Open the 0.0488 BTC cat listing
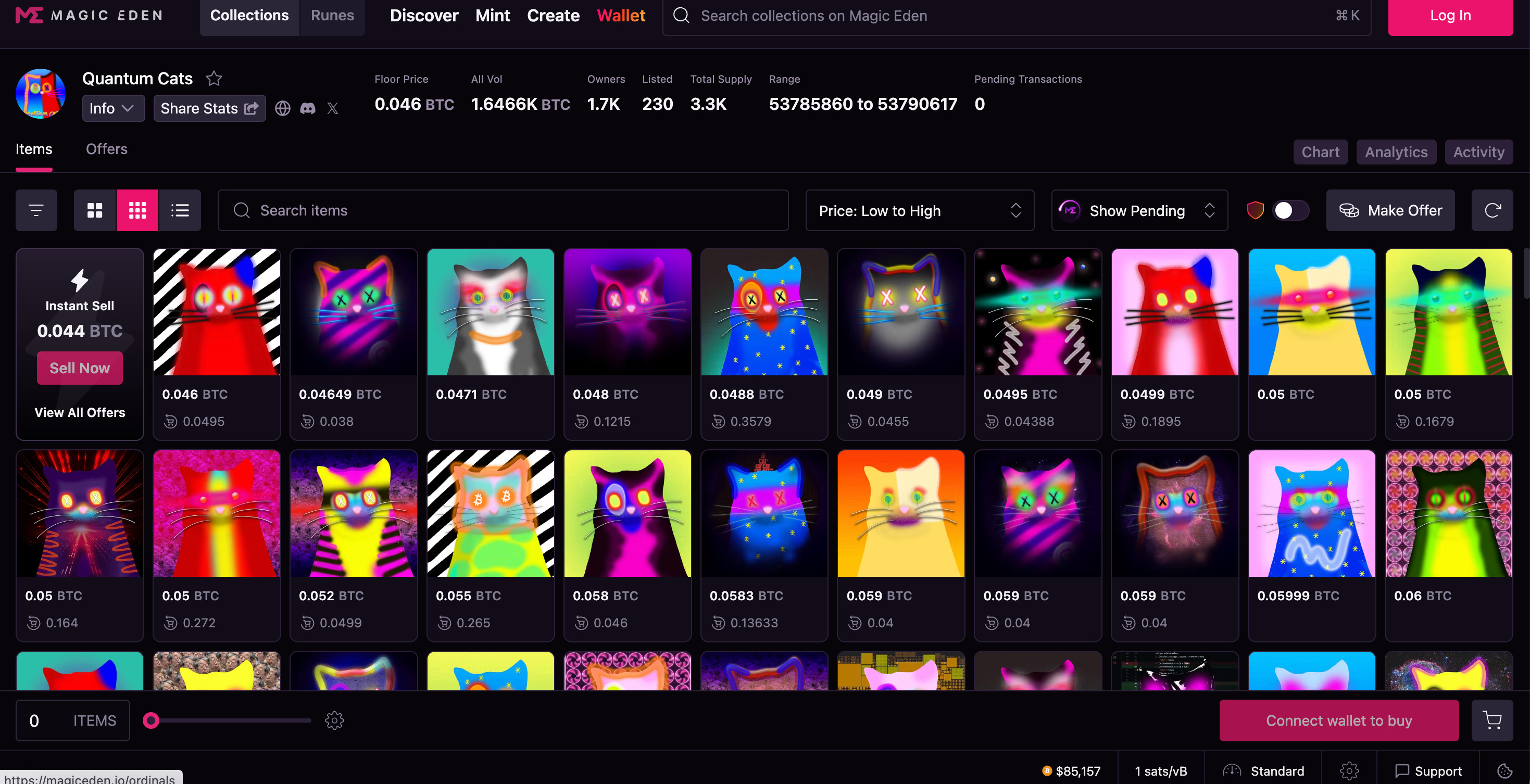1530x784 pixels. click(764, 345)
